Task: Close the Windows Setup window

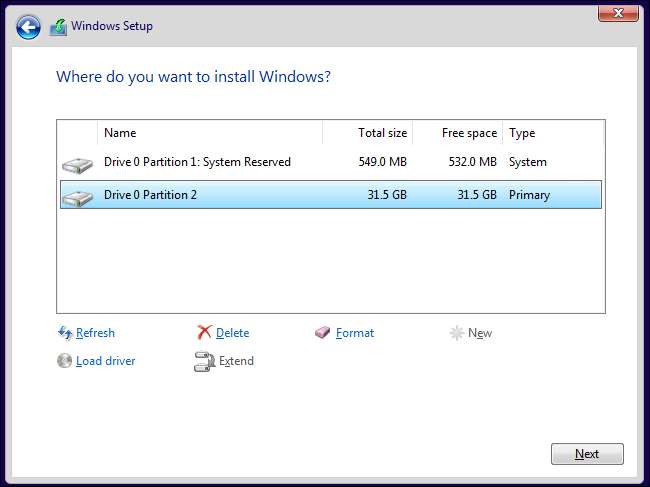Action: coord(619,12)
